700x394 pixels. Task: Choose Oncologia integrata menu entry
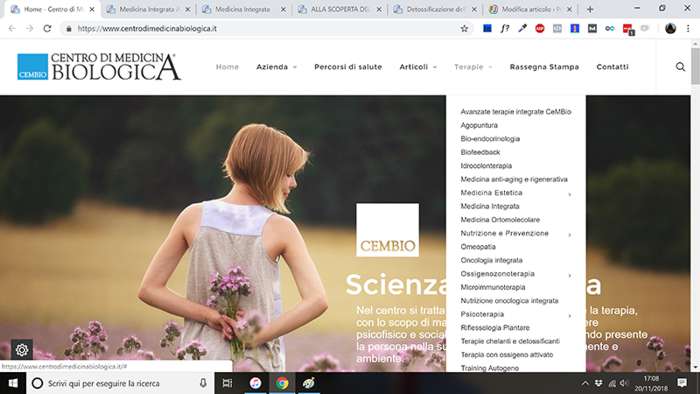pos(492,260)
